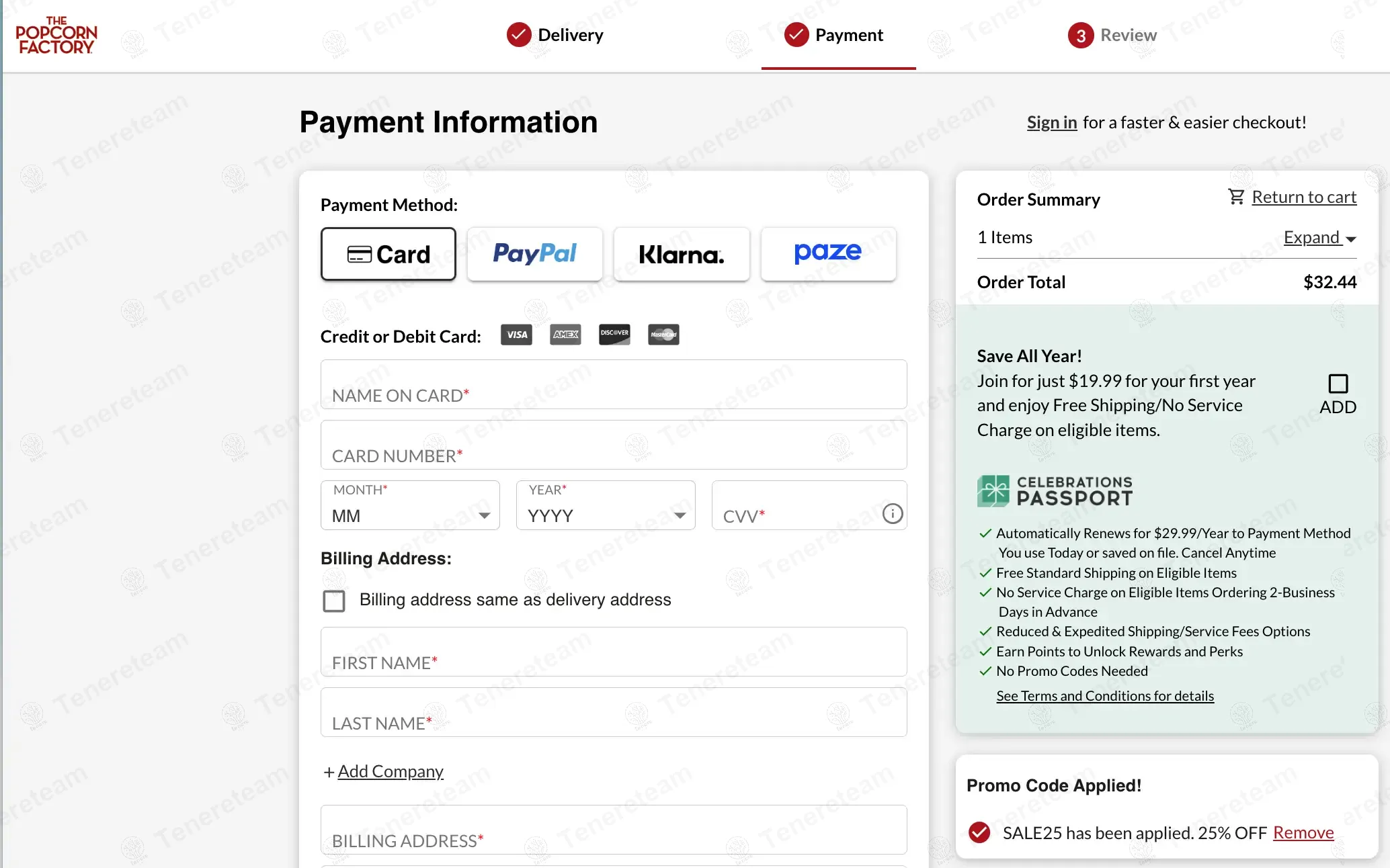1390x868 pixels.
Task: Go to the Review step tab
Action: (x=1112, y=35)
